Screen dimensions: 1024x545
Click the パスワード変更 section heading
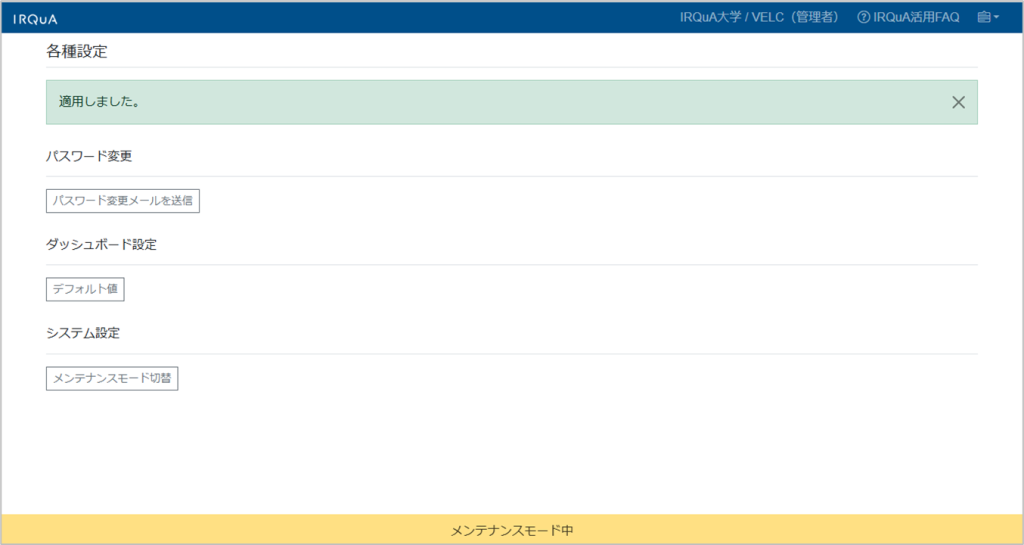point(89,156)
